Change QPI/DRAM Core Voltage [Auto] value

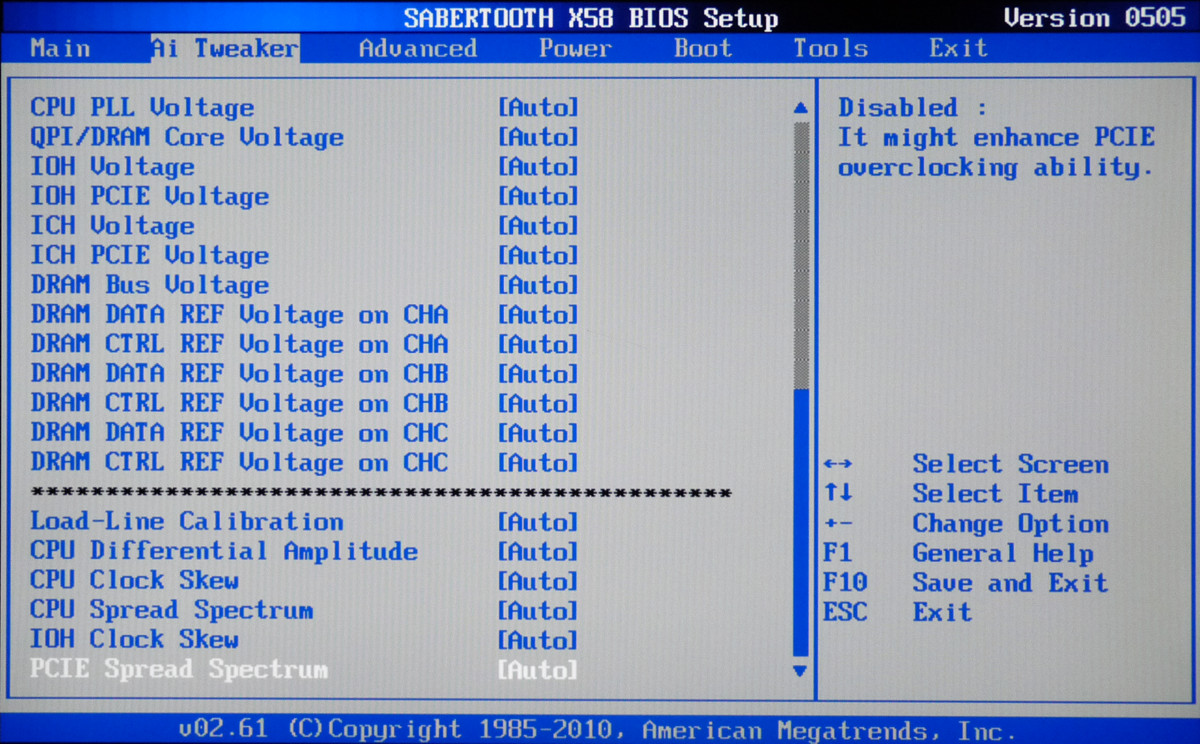click(x=538, y=137)
